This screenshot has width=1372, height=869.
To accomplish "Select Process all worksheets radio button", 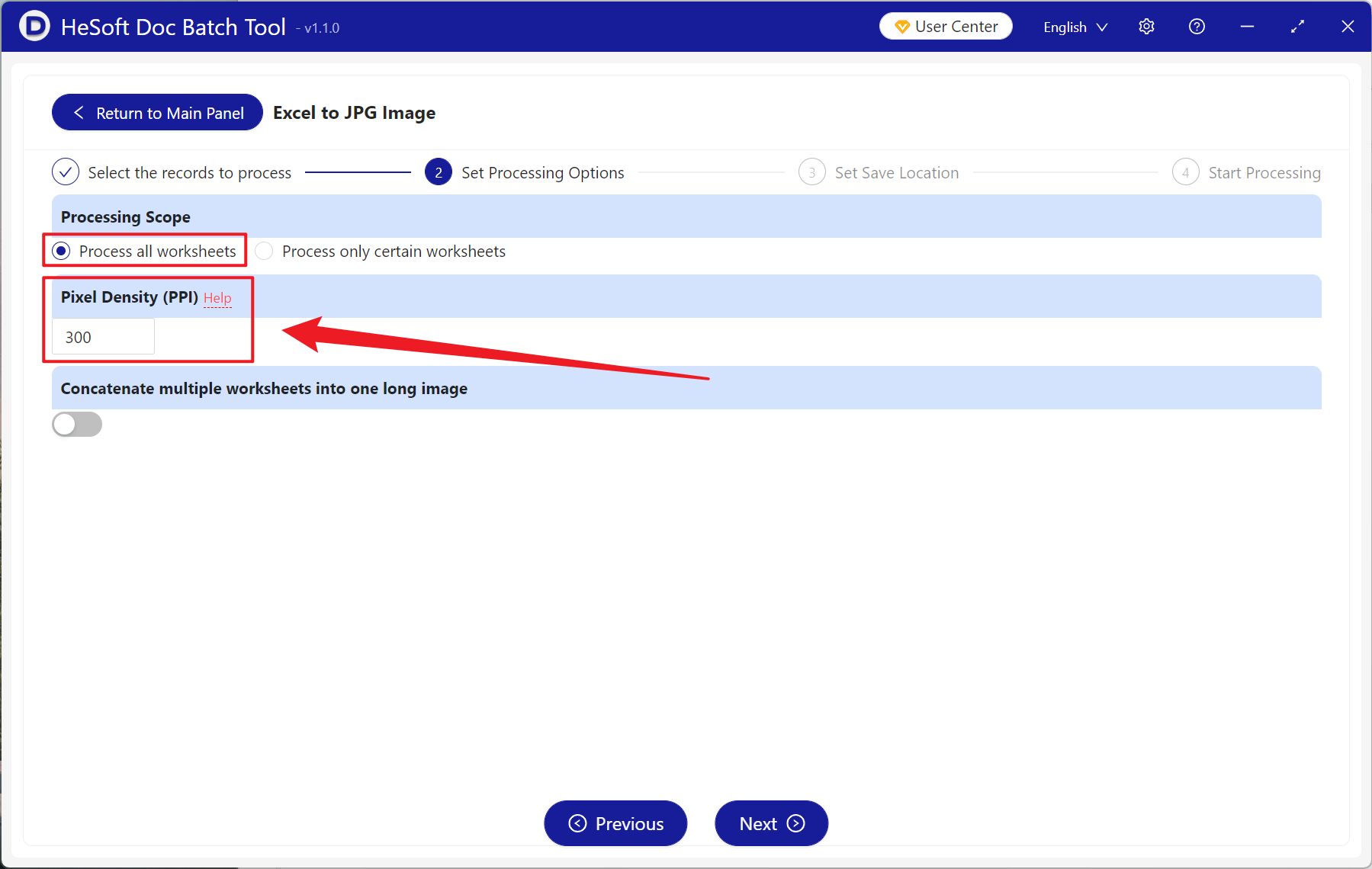I will click(x=62, y=251).
